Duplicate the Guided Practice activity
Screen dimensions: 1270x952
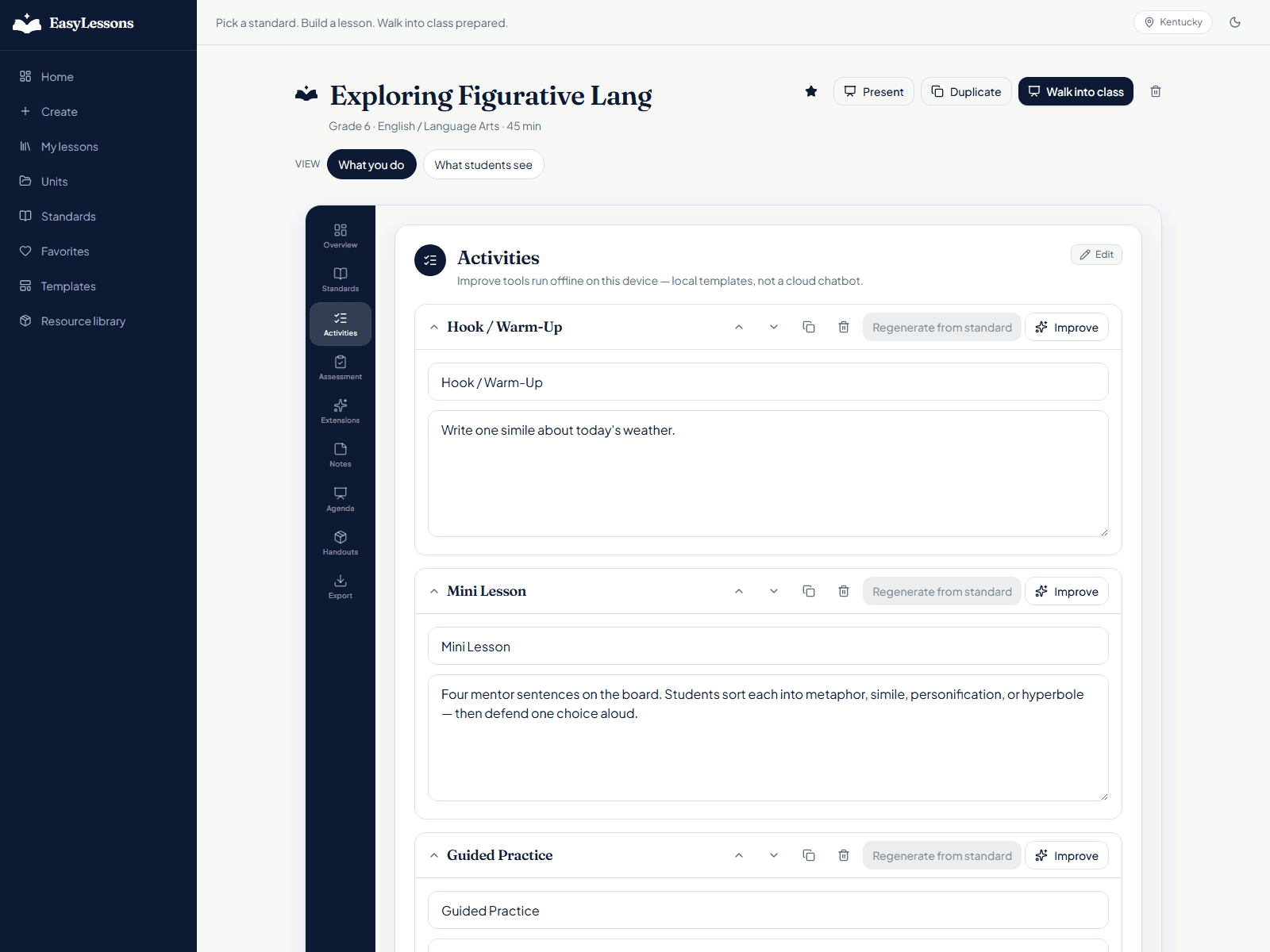point(809,855)
